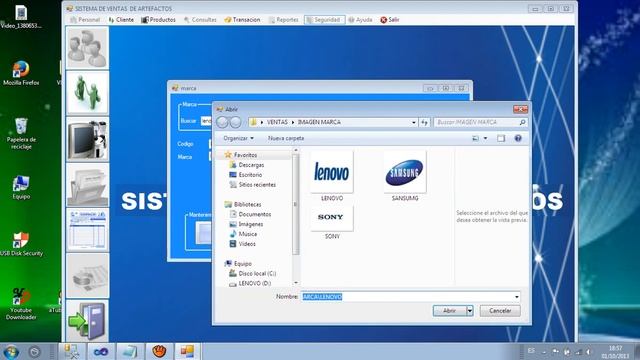
Task: Expand the address bar history dropdown
Action: [x=413, y=122]
